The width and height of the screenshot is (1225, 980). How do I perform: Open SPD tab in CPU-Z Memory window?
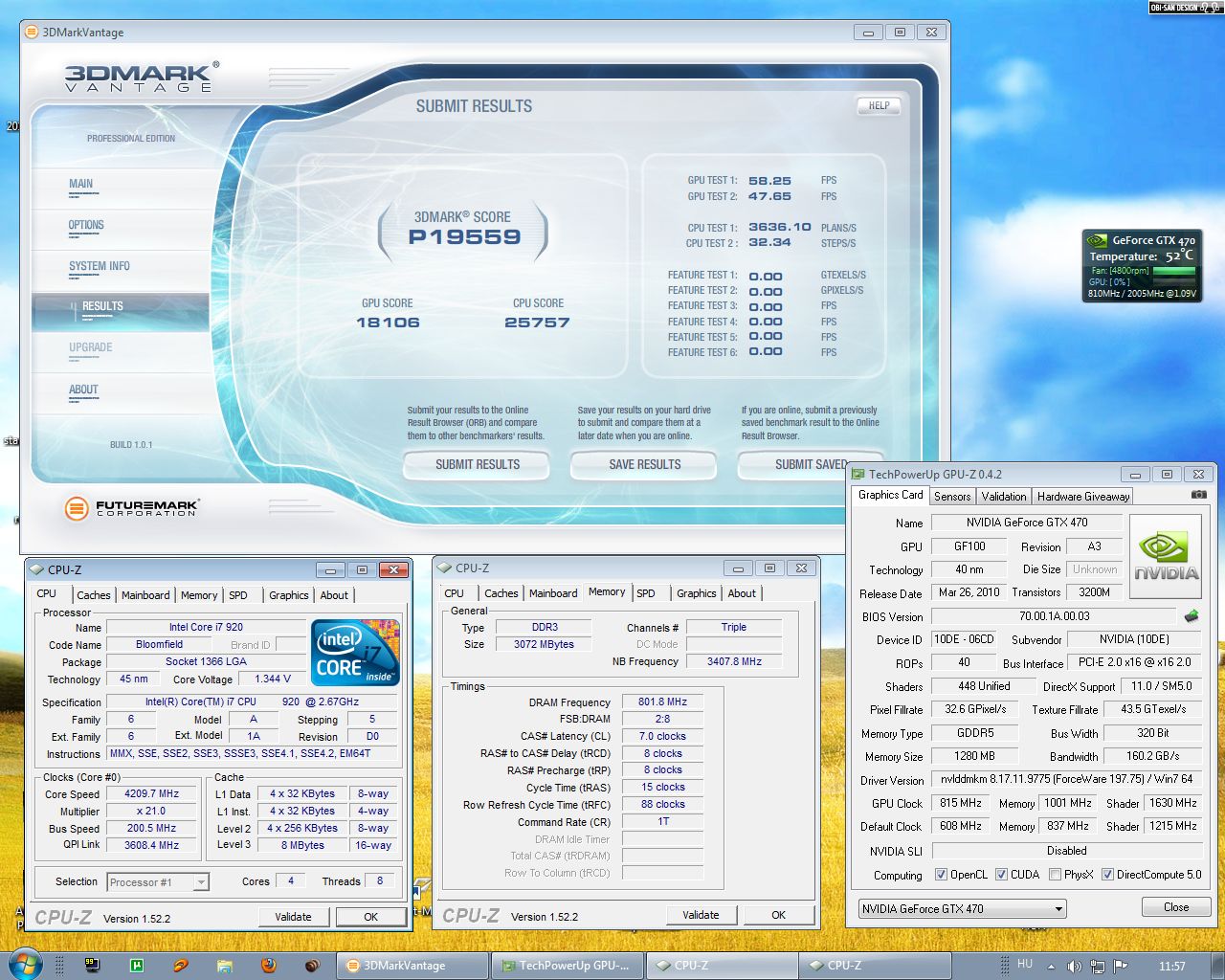point(646,593)
